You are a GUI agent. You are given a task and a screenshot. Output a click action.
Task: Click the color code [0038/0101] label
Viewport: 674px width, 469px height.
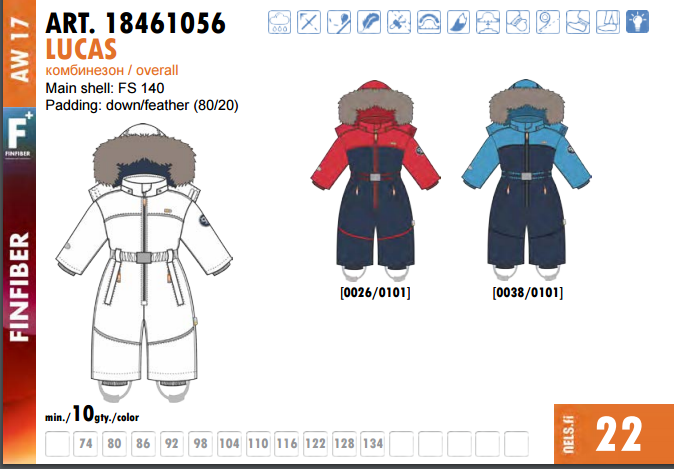click(527, 293)
